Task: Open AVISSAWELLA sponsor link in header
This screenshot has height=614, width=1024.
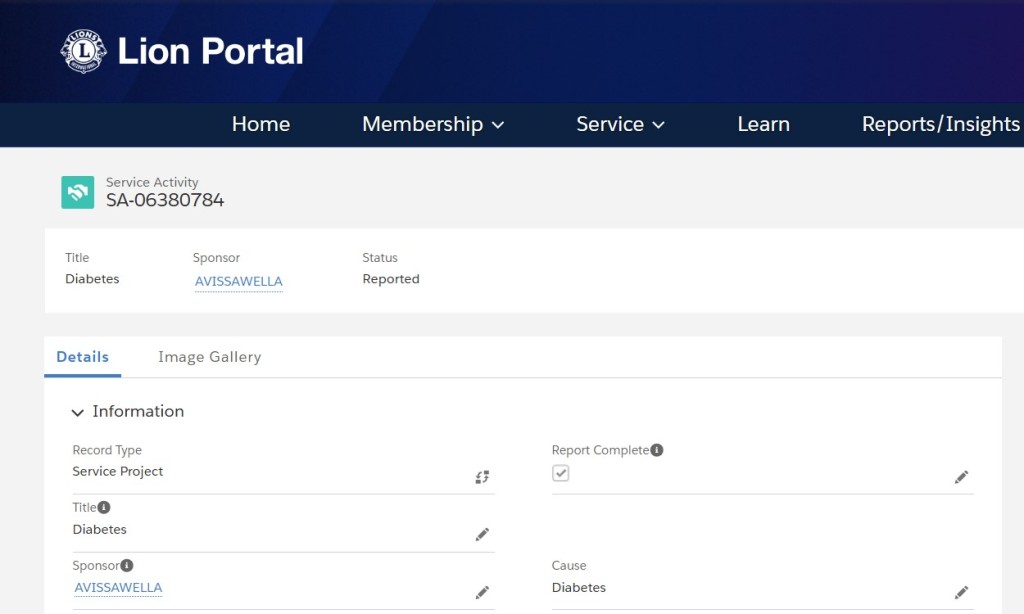Action: 238,282
